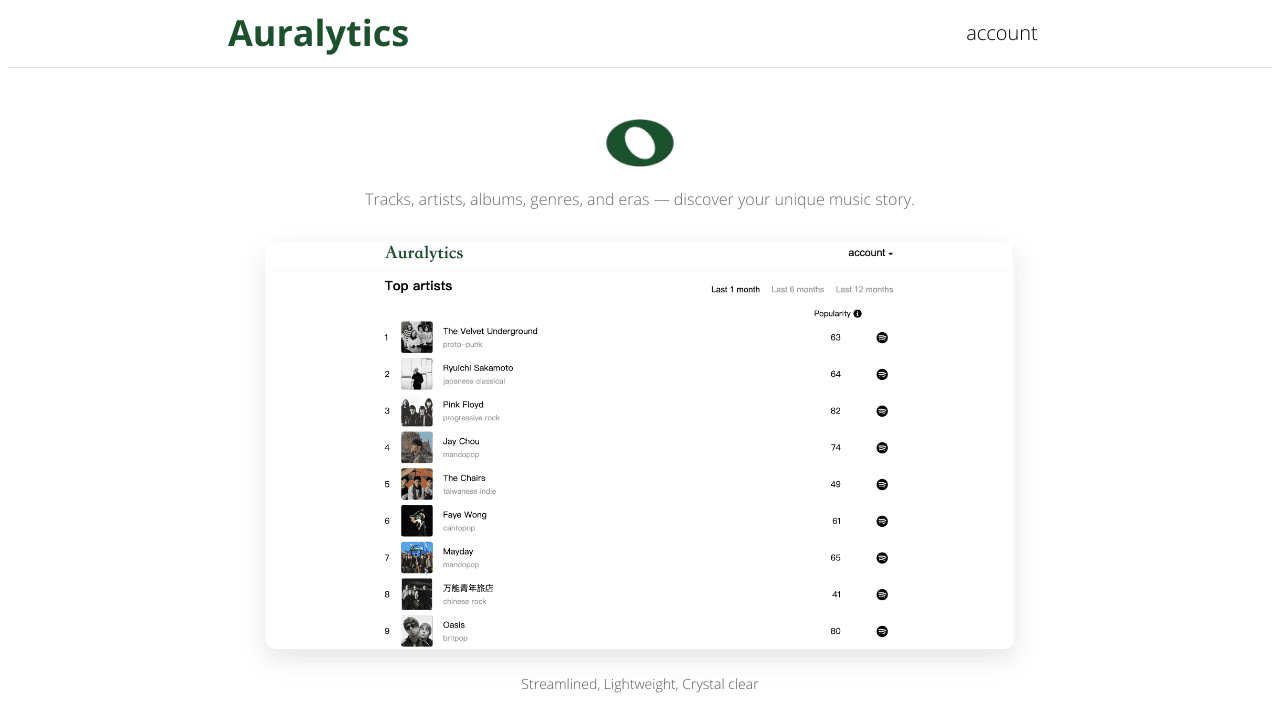
Task: Click the Mayday artist thumbnail
Action: click(417, 557)
